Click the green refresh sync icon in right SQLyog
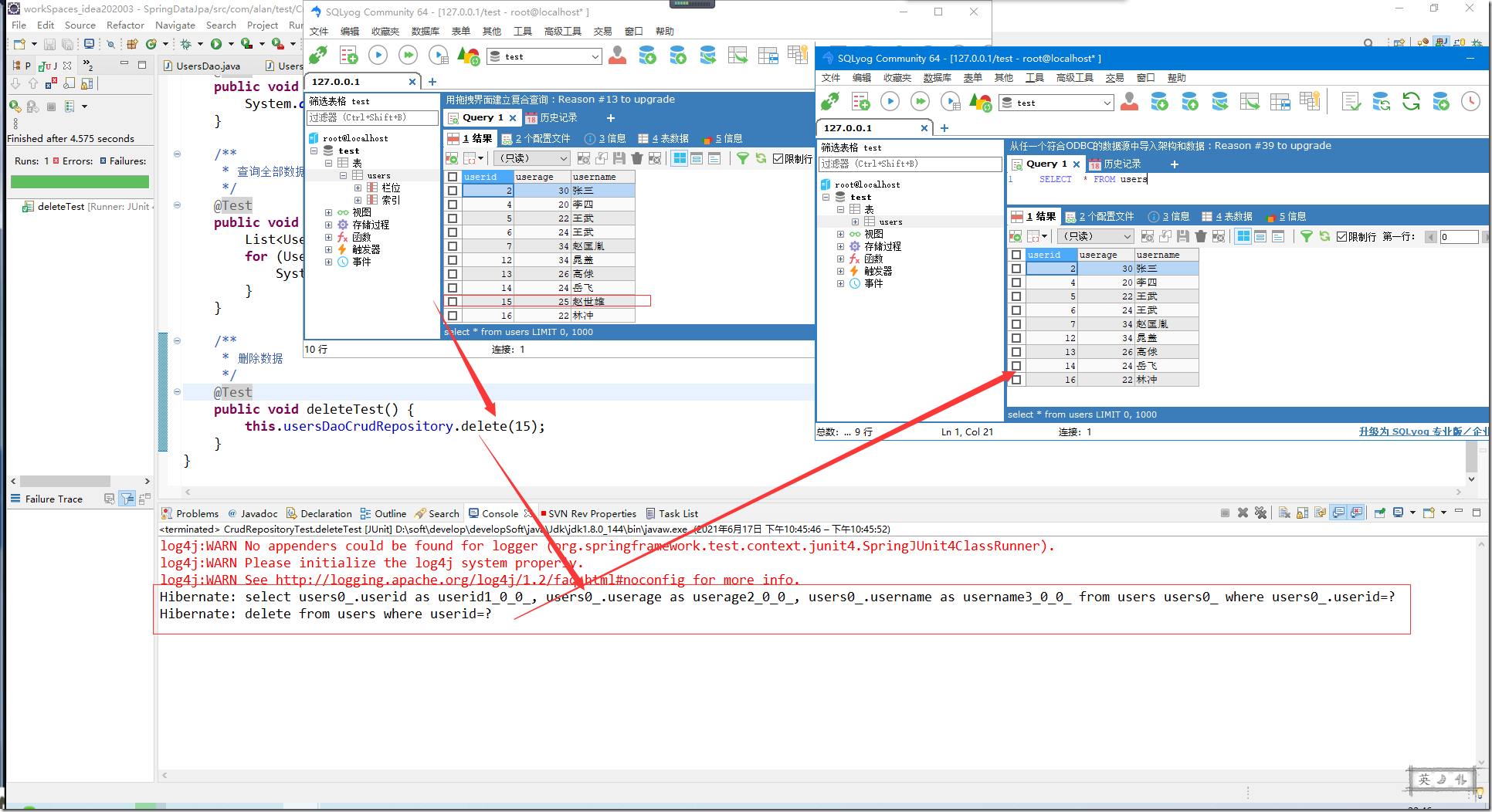 coord(1411,102)
